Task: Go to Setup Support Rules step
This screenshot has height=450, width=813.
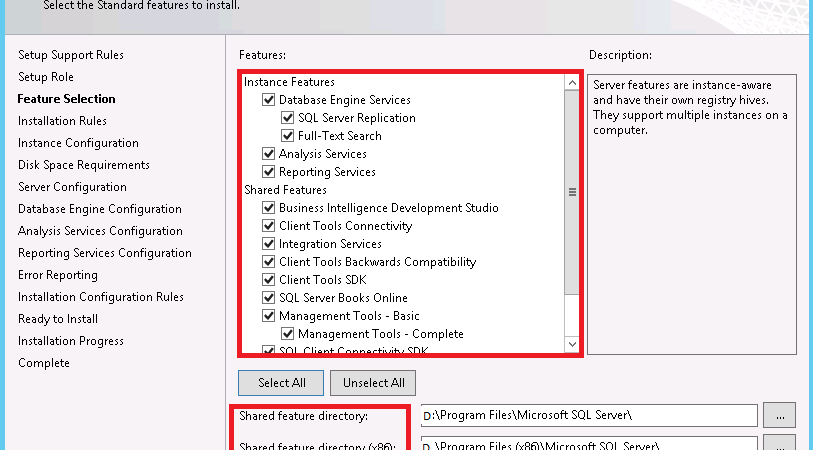Action: click(71, 55)
